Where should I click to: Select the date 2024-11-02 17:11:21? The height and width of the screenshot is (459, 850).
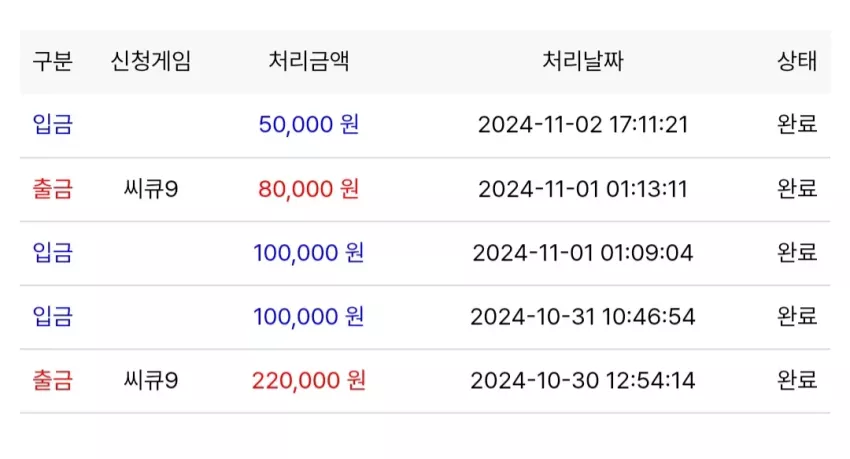click(583, 125)
